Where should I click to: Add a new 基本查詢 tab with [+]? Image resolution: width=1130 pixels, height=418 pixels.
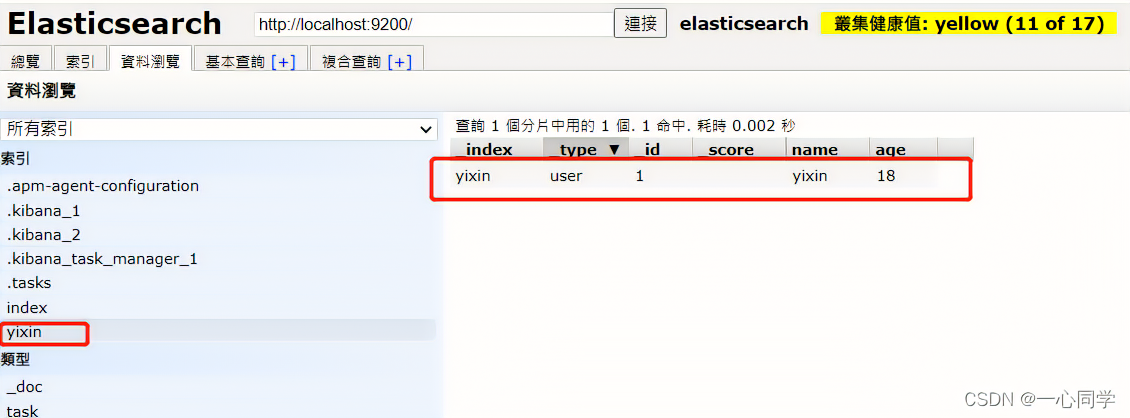pyautogui.click(x=283, y=63)
